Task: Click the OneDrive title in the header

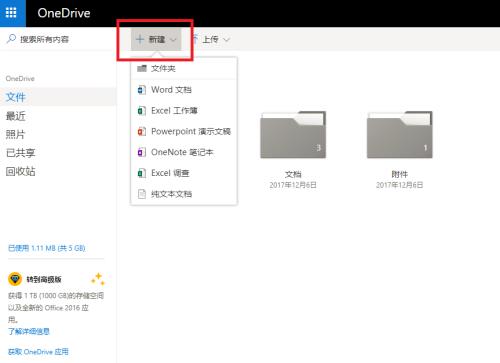Action: (x=64, y=13)
